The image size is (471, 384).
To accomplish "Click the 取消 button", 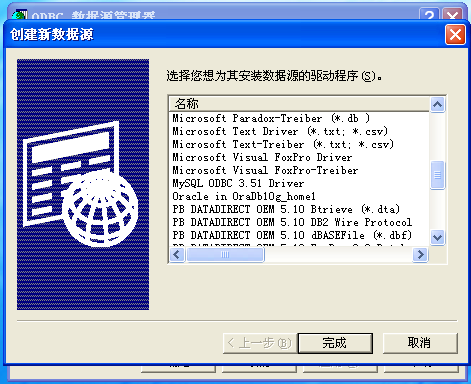I will [x=420, y=343].
